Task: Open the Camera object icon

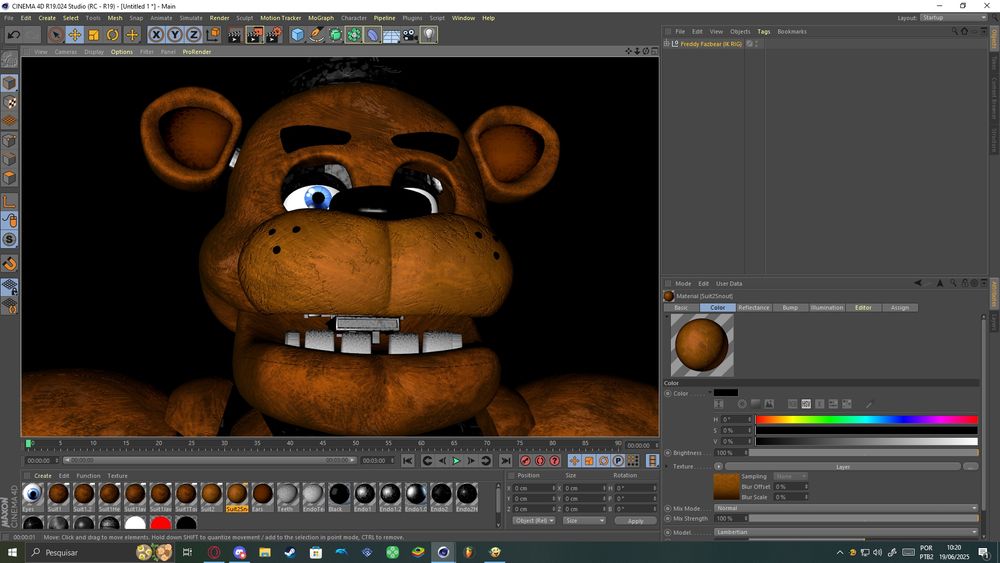Action: click(410, 35)
